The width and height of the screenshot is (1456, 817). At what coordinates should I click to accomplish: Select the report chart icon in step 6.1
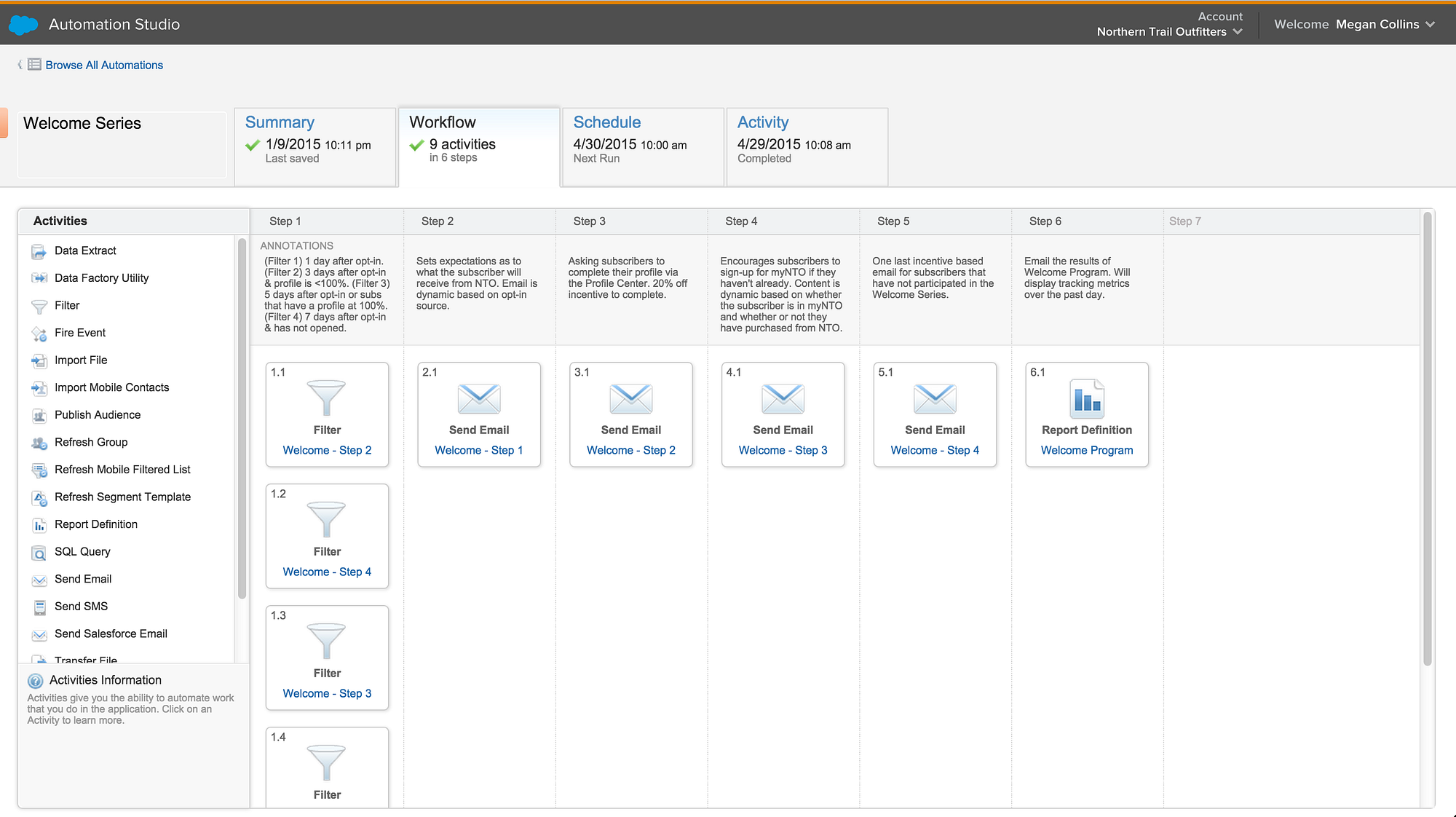tap(1086, 398)
